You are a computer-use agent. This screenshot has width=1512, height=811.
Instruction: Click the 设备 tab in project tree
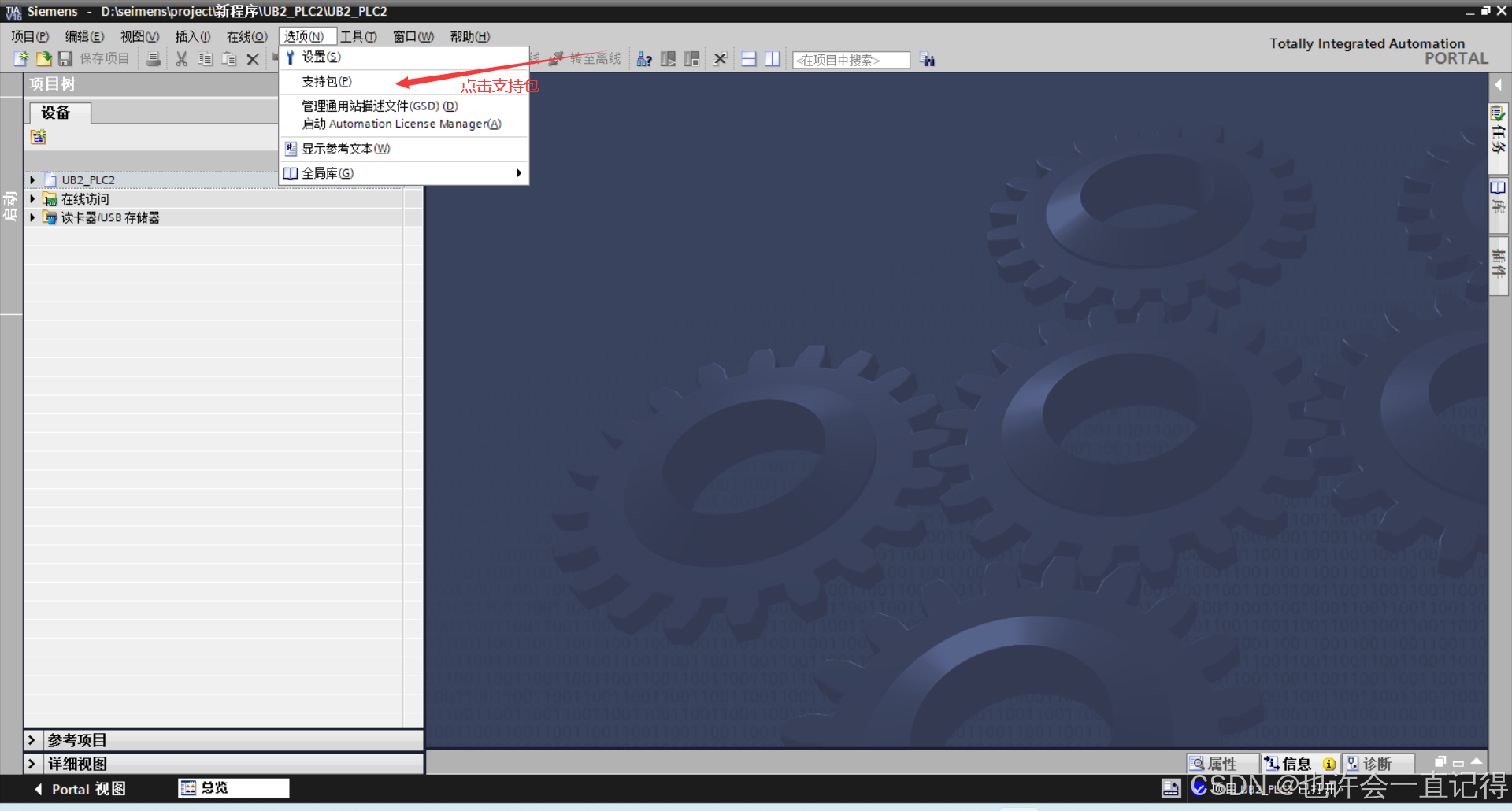click(x=60, y=113)
